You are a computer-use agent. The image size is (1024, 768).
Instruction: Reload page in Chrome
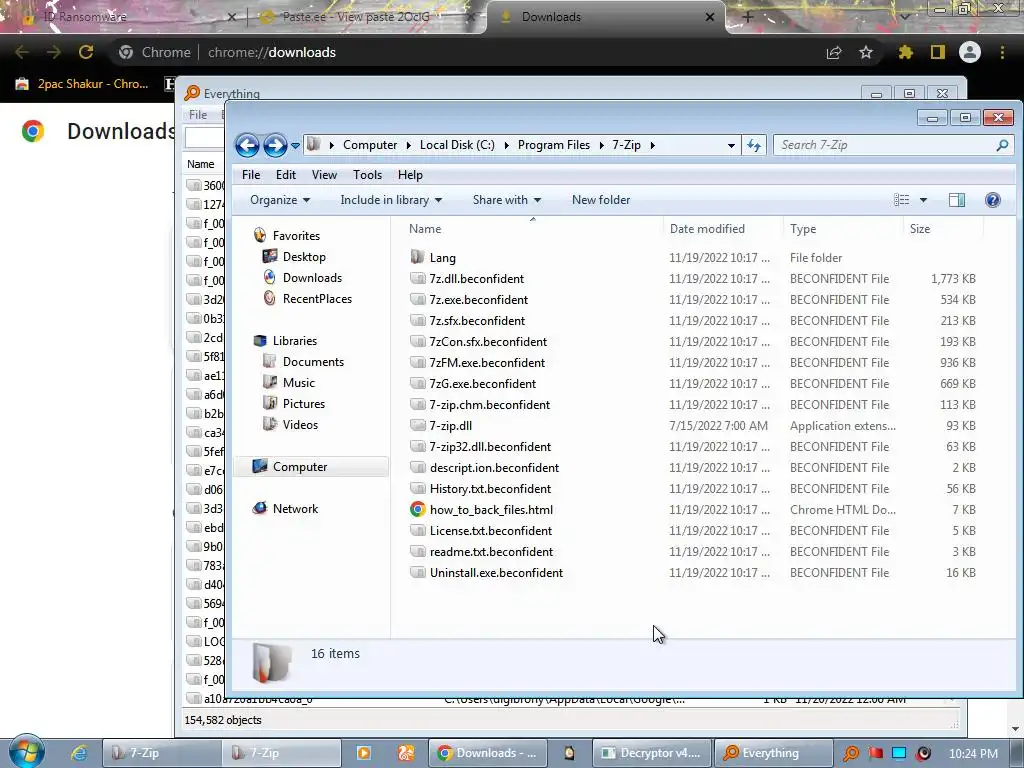[x=86, y=52]
